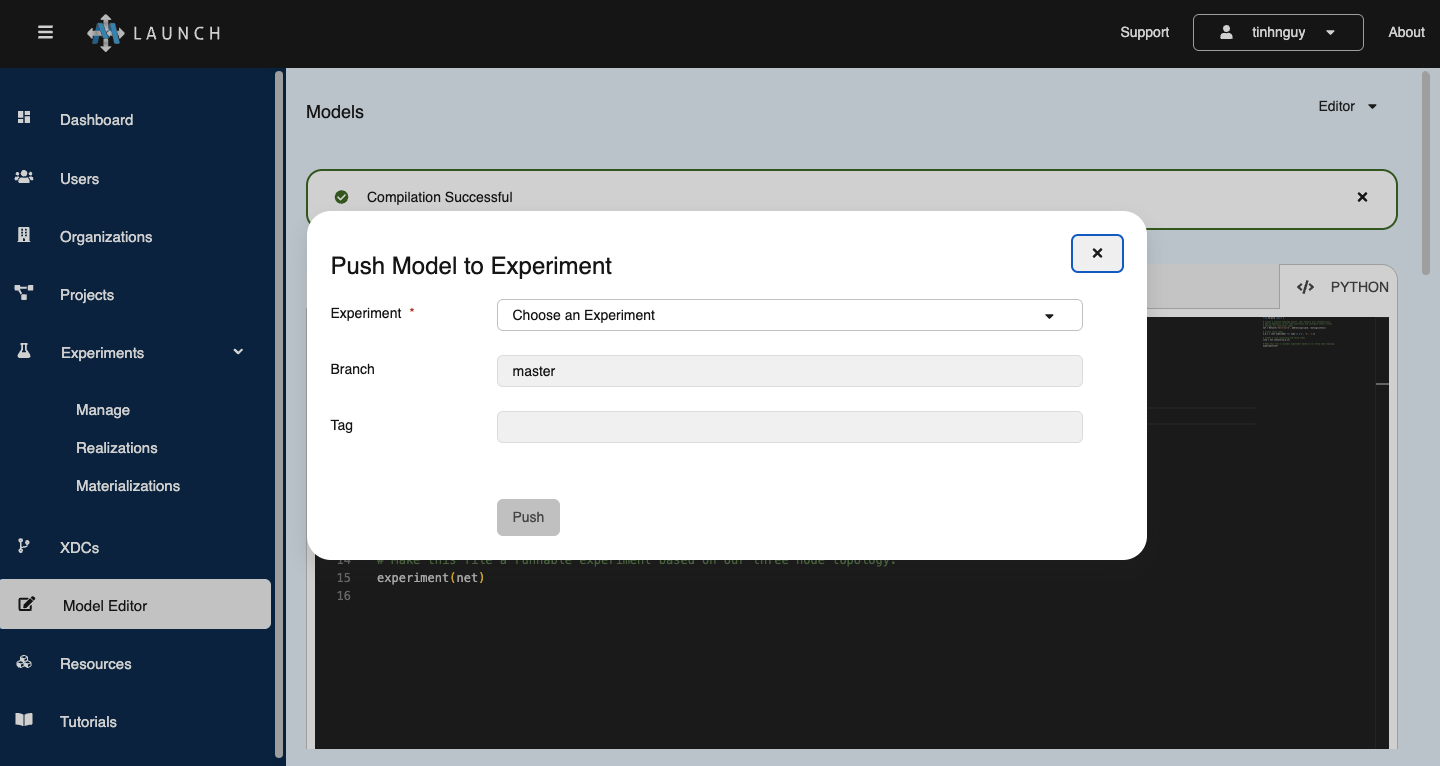Click the Users group icon

click(x=24, y=177)
